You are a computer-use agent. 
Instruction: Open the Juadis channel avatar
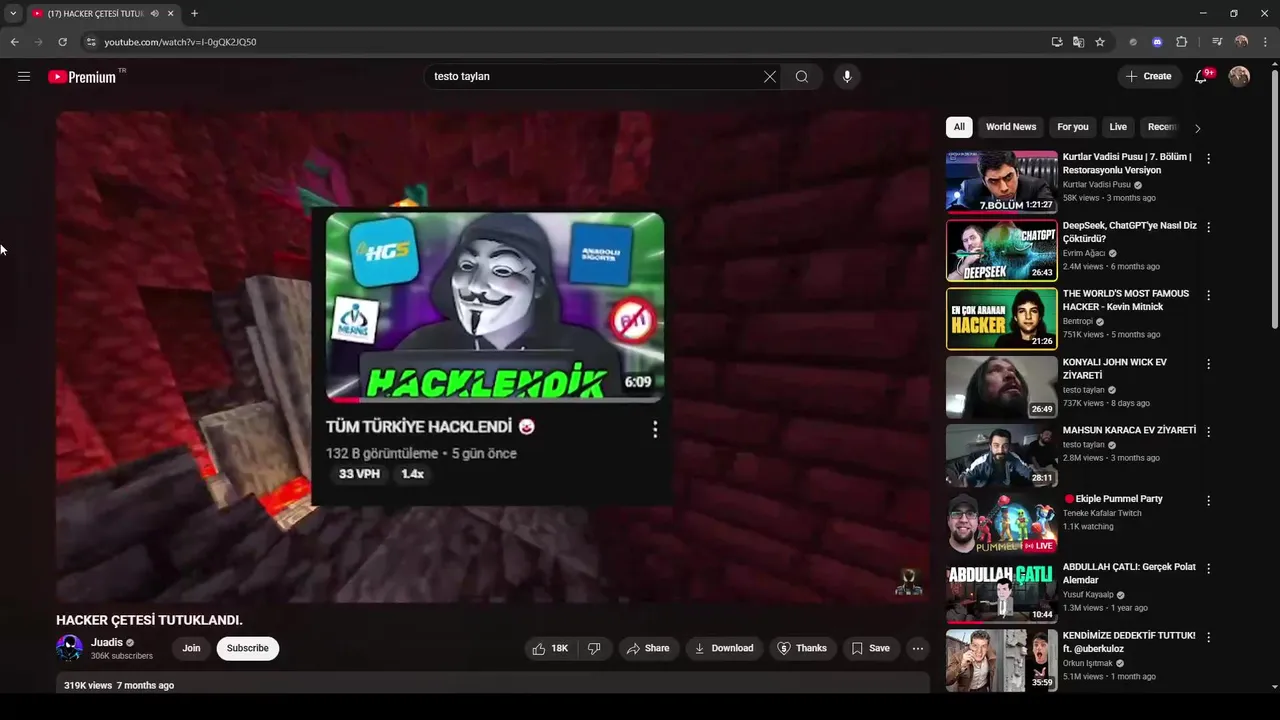tap(69, 648)
